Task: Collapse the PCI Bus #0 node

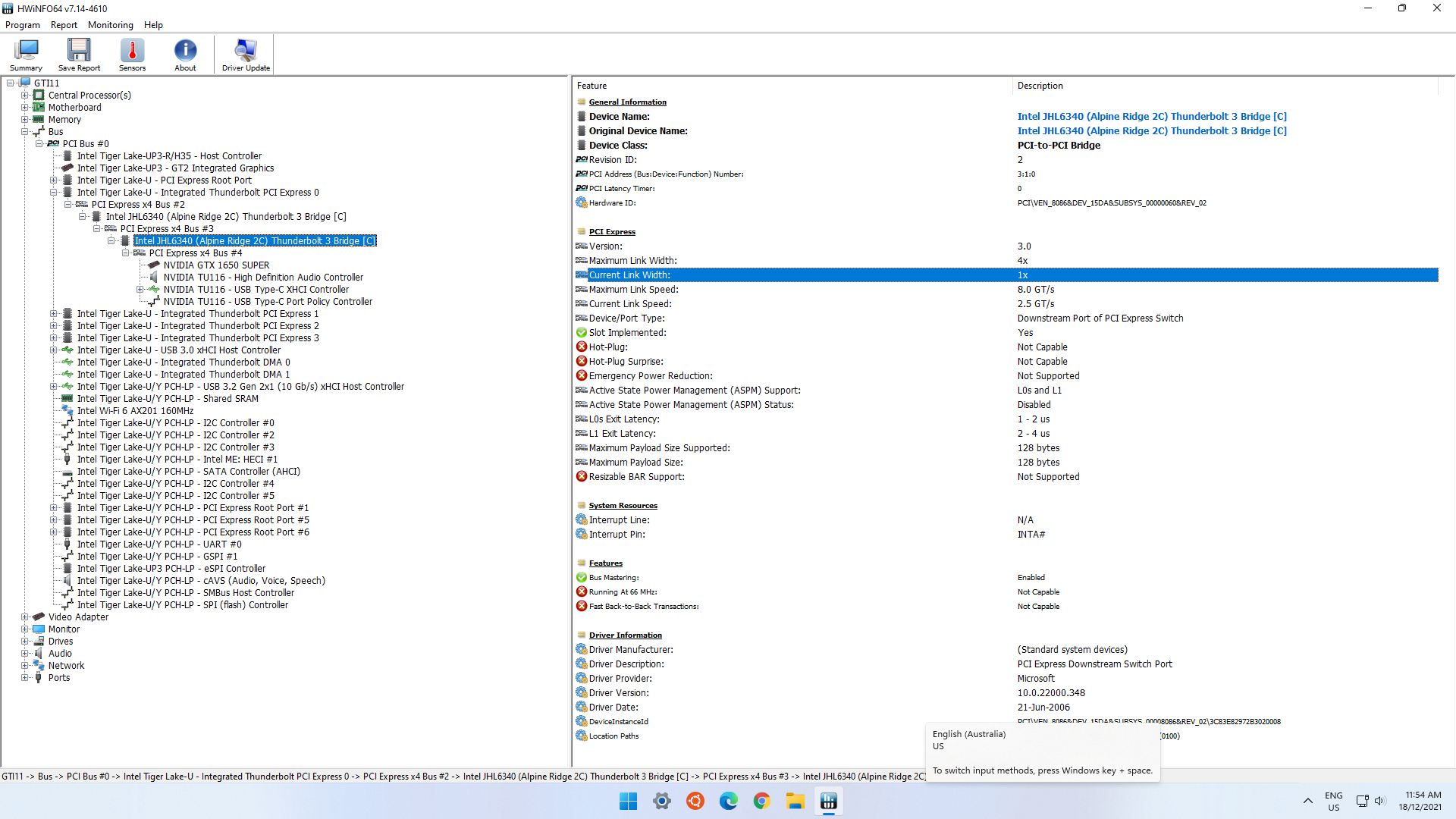Action: coord(39,144)
